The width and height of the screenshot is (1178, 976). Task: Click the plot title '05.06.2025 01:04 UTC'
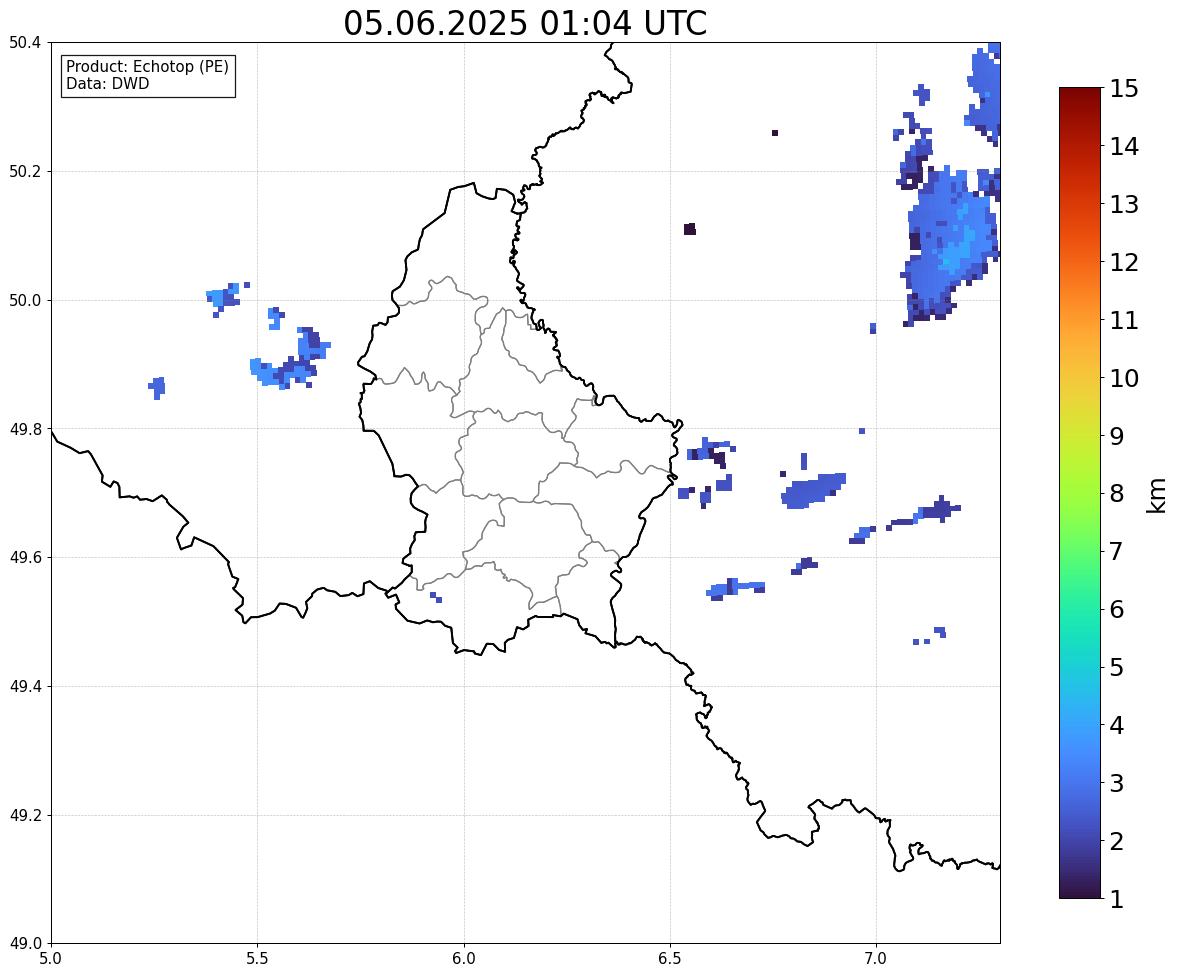pos(525,23)
